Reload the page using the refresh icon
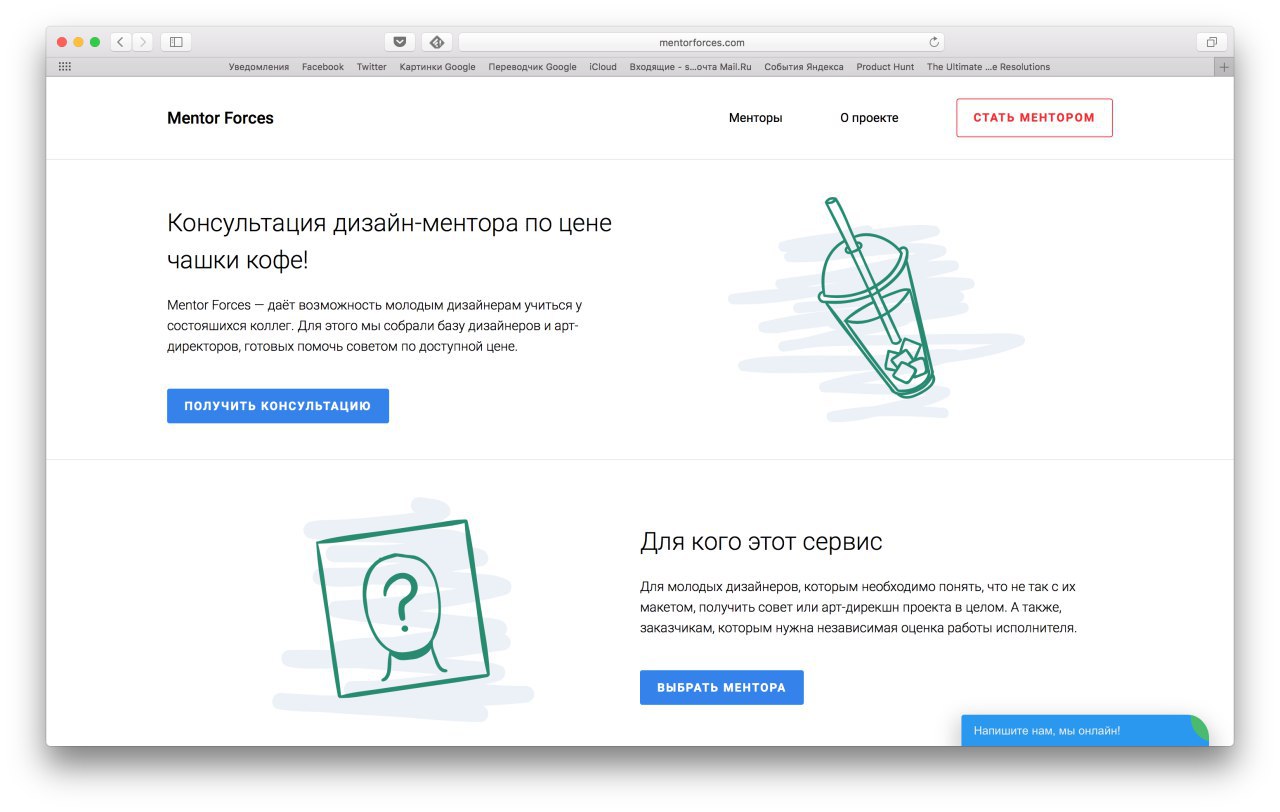Image resolution: width=1280 pixels, height=812 pixels. coord(934,42)
